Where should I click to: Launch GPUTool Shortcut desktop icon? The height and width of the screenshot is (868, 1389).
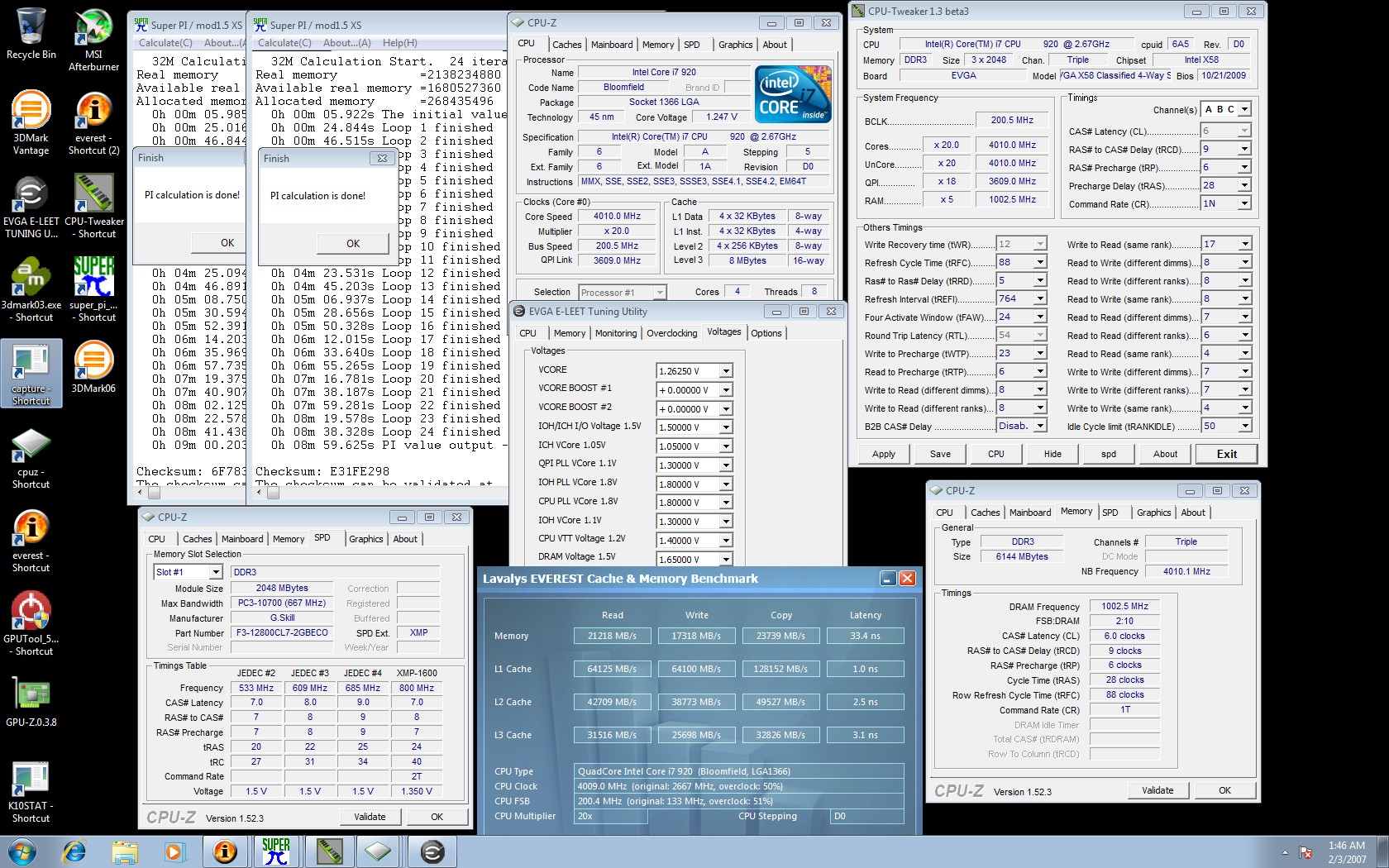point(31,624)
